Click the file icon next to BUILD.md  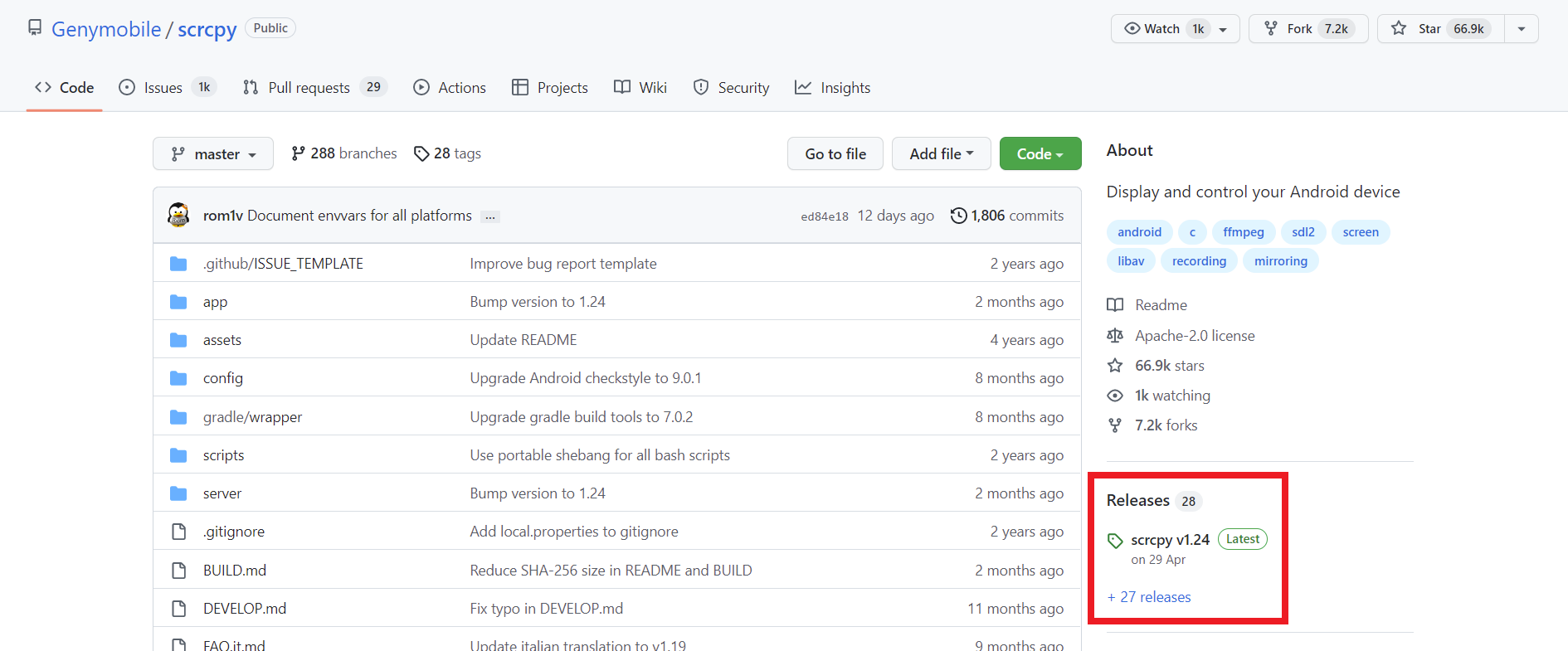pyautogui.click(x=178, y=571)
